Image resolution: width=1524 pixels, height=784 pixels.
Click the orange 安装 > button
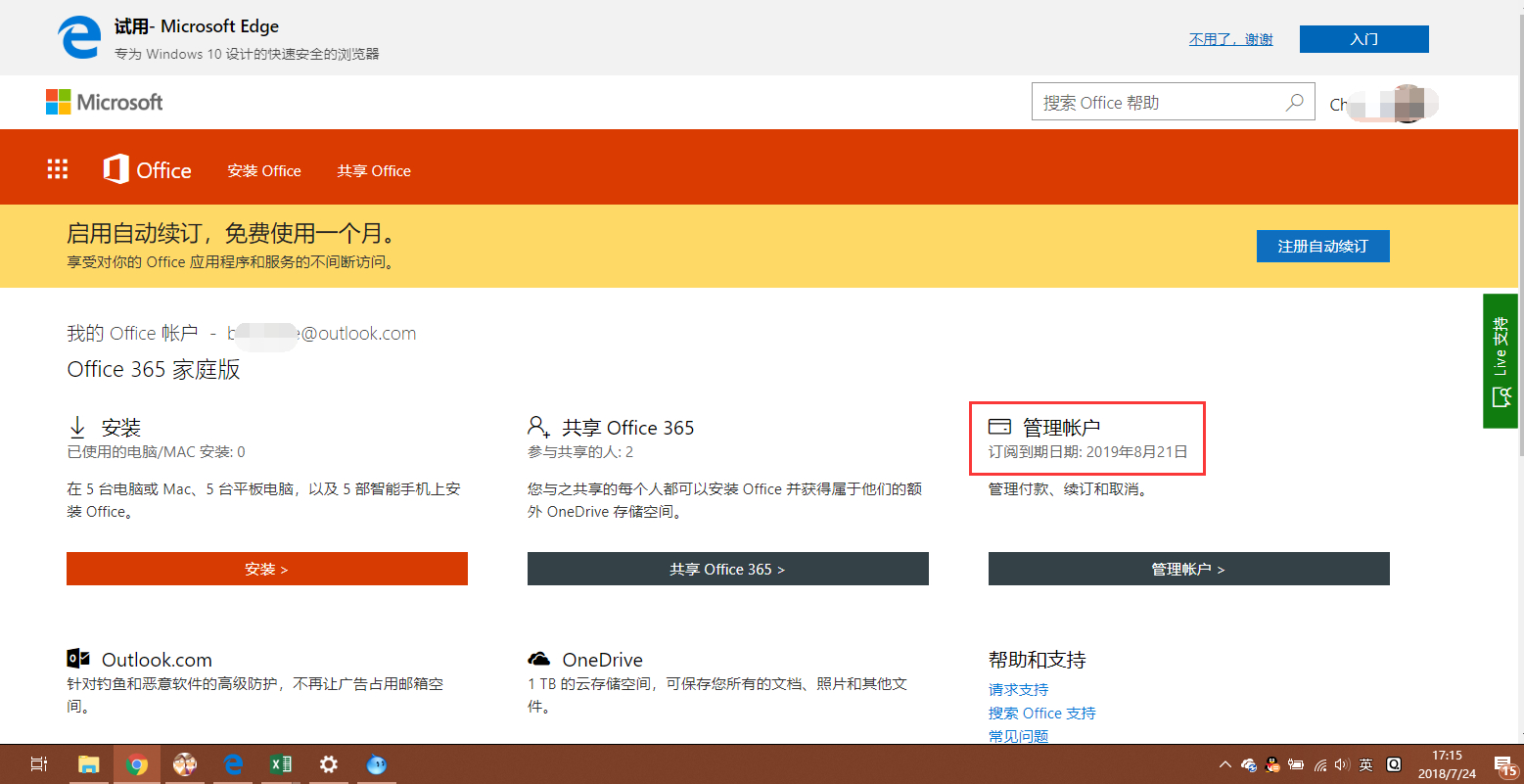(x=267, y=569)
